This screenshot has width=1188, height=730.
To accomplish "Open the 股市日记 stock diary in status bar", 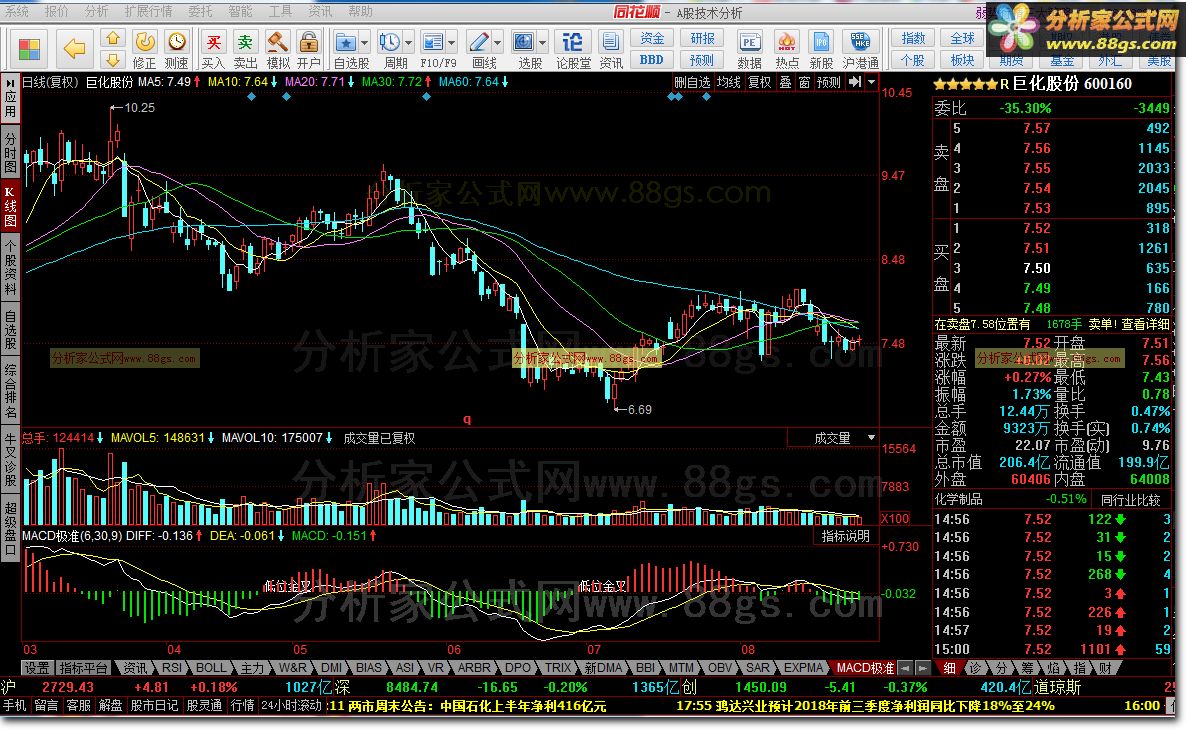I will (154, 706).
